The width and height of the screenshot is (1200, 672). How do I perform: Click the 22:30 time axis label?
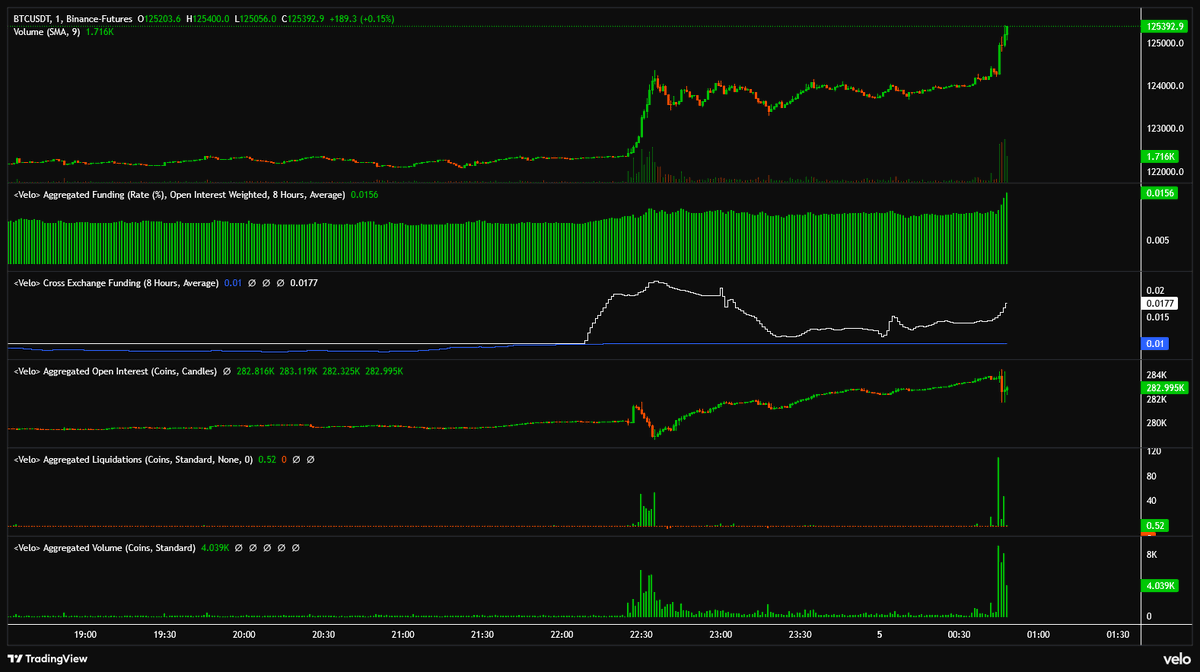tap(640, 634)
